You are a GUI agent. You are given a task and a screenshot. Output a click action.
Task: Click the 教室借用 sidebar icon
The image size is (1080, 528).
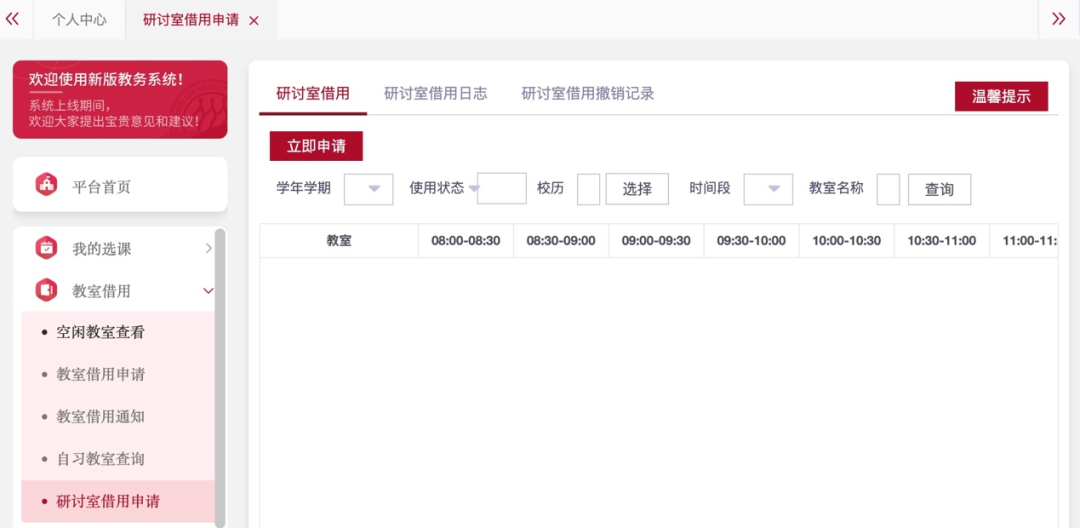tap(46, 290)
